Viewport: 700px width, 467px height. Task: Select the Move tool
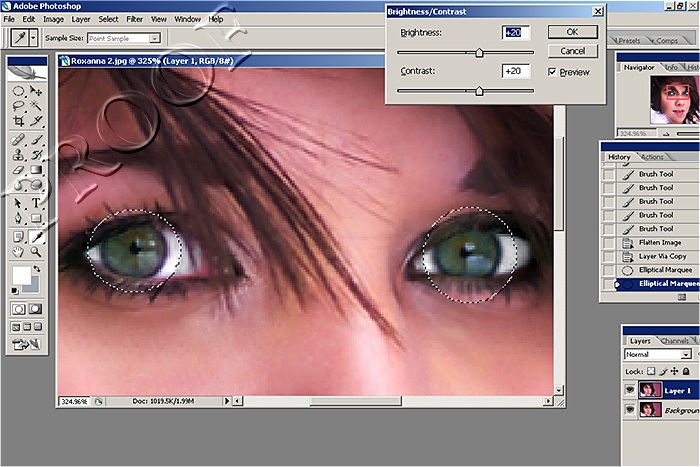coord(36,92)
